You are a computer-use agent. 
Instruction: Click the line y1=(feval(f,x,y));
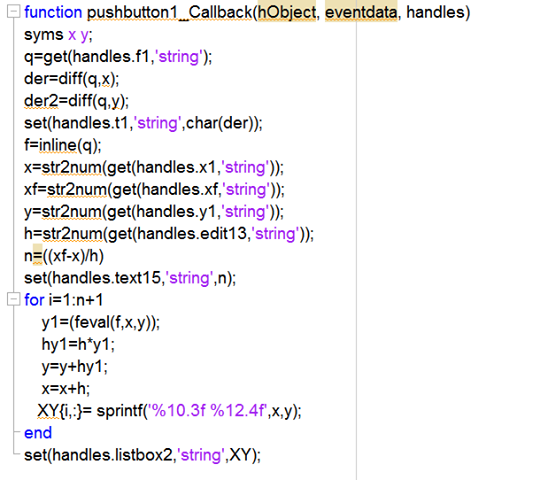101,323
